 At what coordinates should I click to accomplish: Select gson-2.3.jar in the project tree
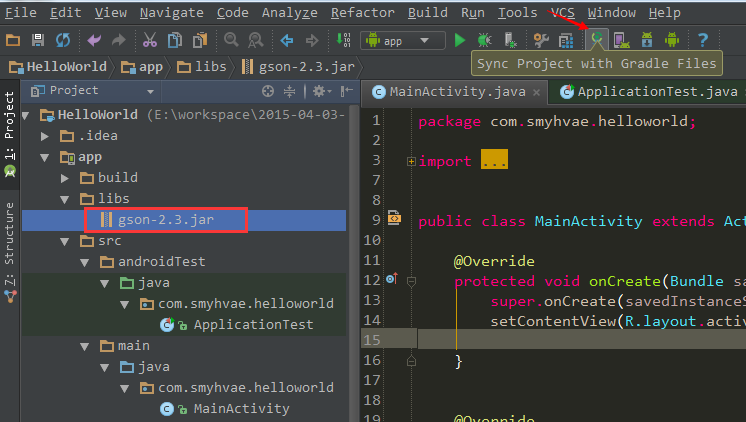point(184,220)
